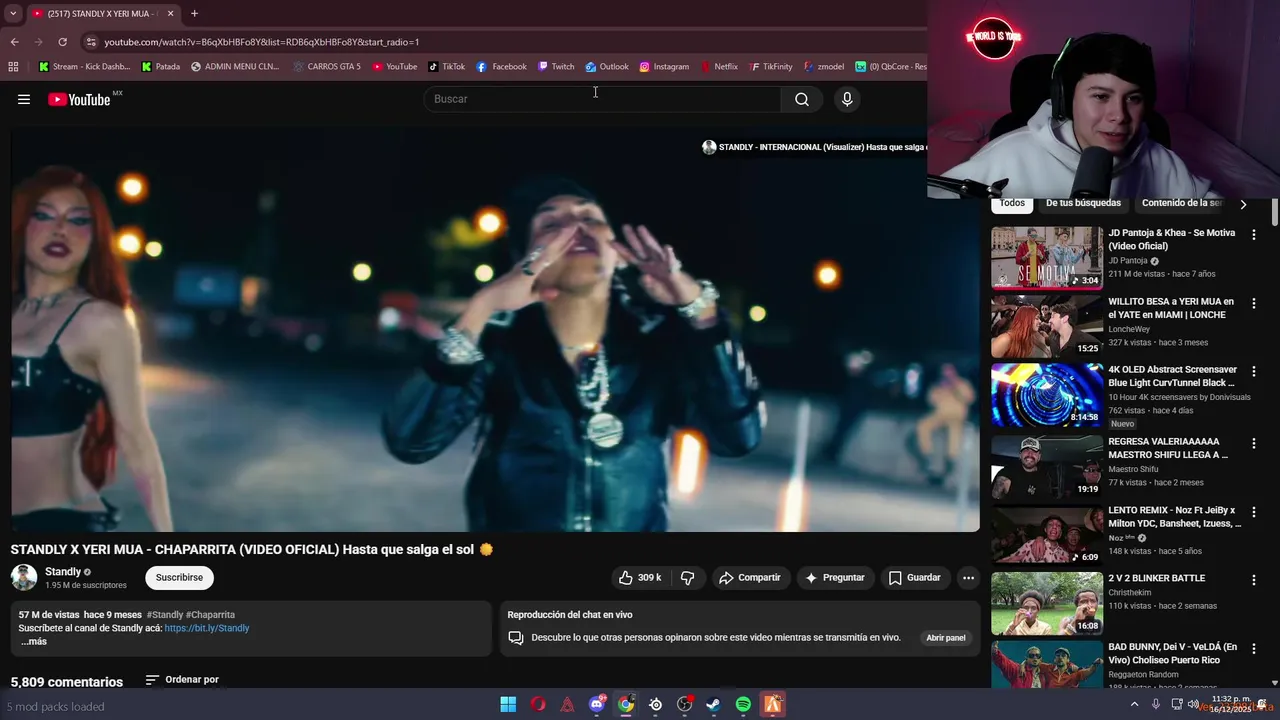Click the Standly channel avatar

pos(24,577)
